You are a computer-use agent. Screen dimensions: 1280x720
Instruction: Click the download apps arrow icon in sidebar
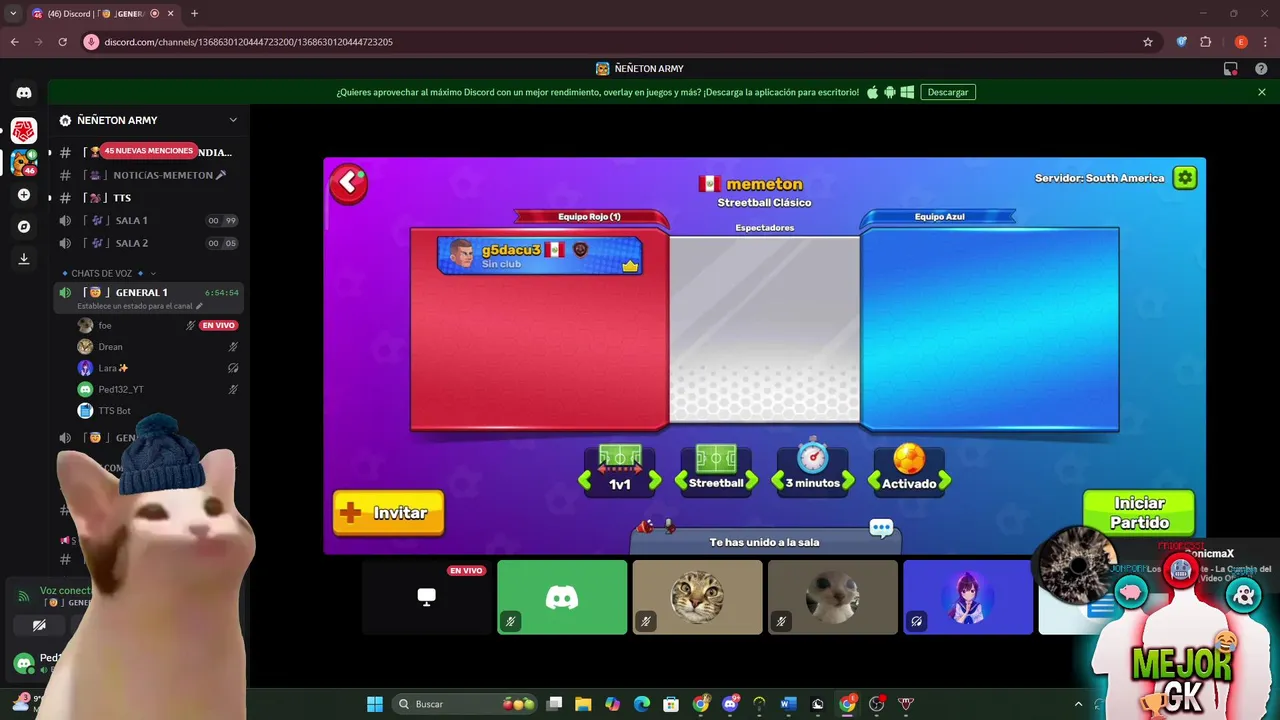point(24,259)
